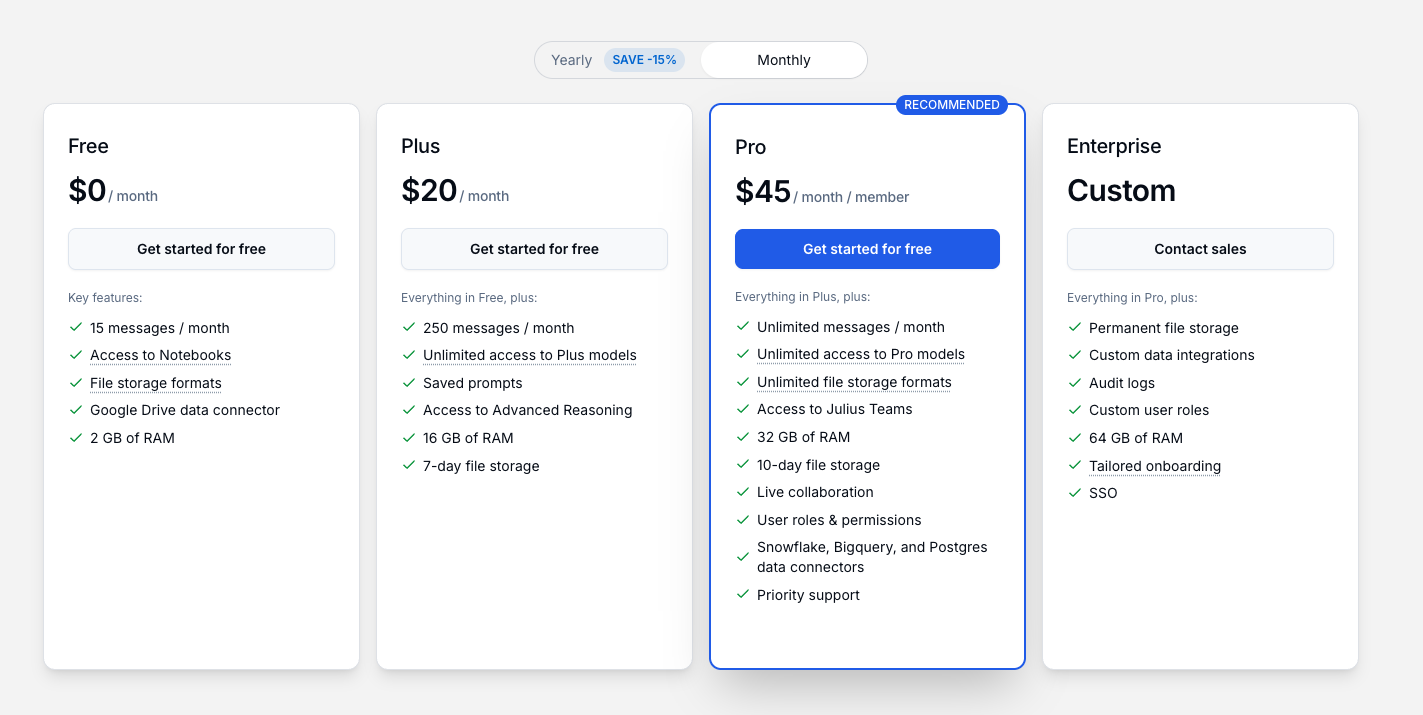1423x715 pixels.
Task: Click the checkmark beside "Saved prompts"
Action: [x=409, y=383]
